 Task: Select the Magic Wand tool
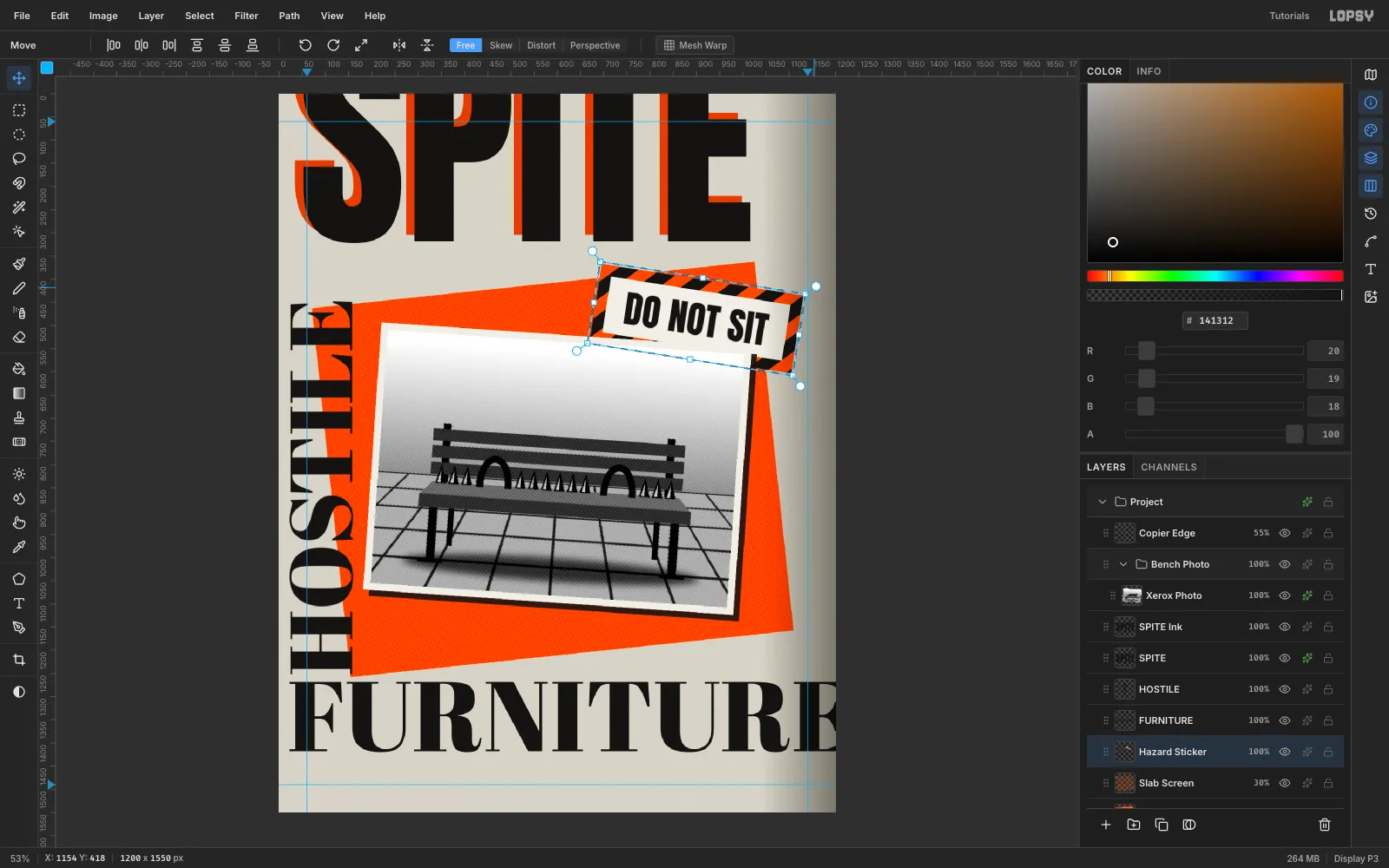click(x=19, y=207)
